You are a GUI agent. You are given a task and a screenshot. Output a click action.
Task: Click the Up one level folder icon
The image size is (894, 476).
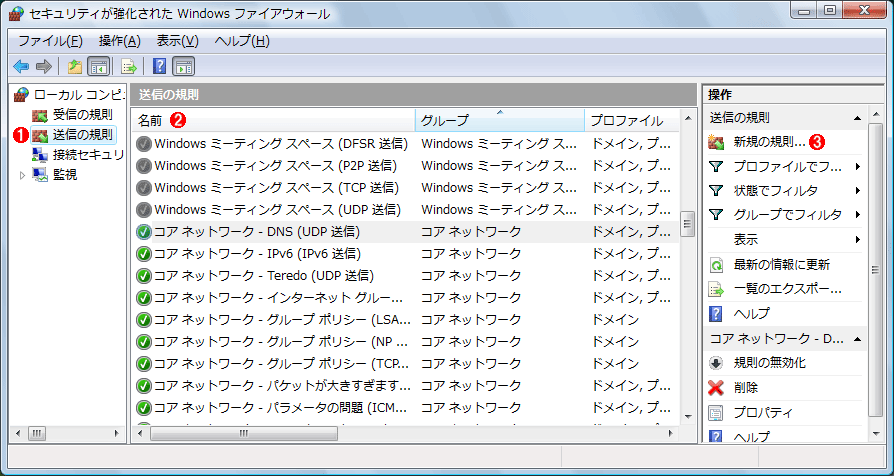[x=75, y=67]
